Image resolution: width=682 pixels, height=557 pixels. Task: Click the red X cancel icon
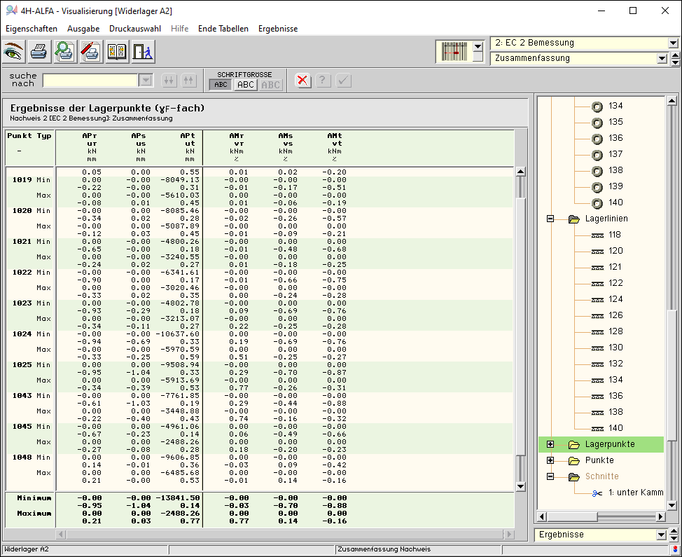303,80
